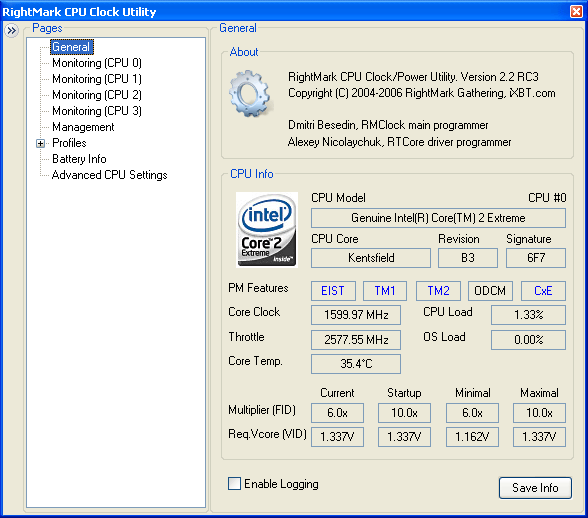Image resolution: width=588 pixels, height=518 pixels.
Task: Enable Logging checkbox
Action: pyautogui.click(x=235, y=483)
